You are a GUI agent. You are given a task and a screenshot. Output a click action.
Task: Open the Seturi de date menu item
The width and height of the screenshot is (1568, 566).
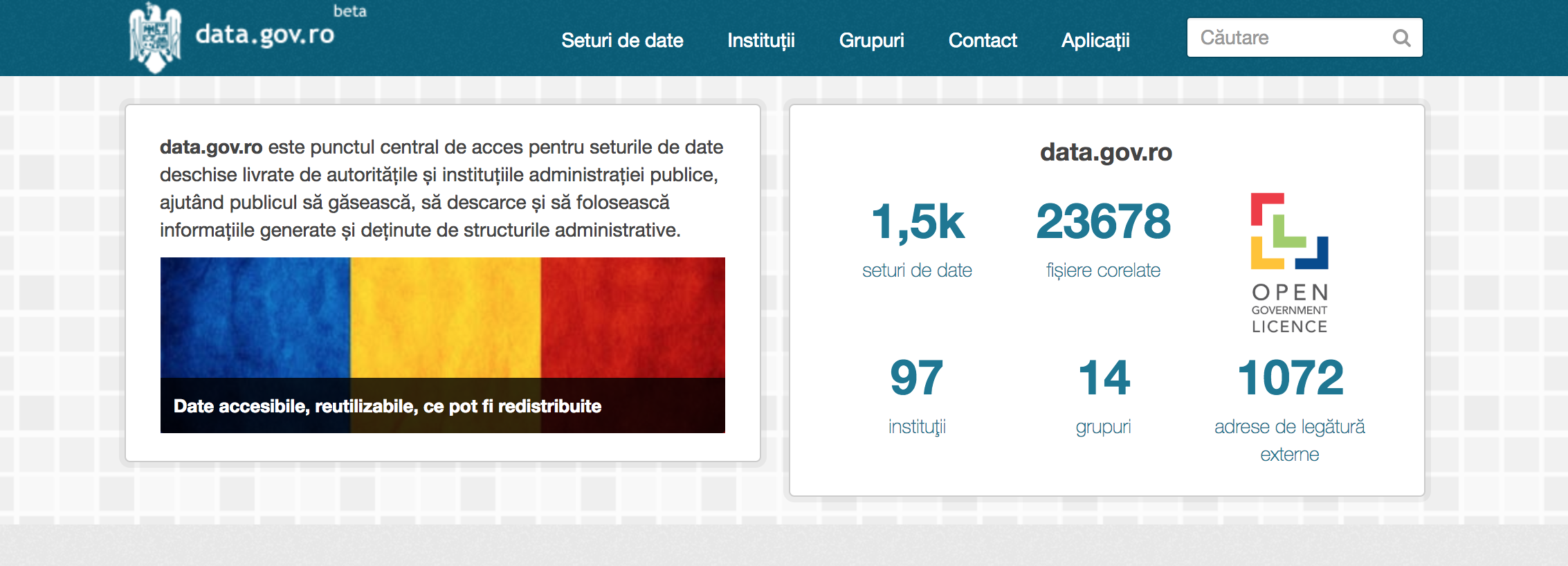pyautogui.click(x=622, y=40)
